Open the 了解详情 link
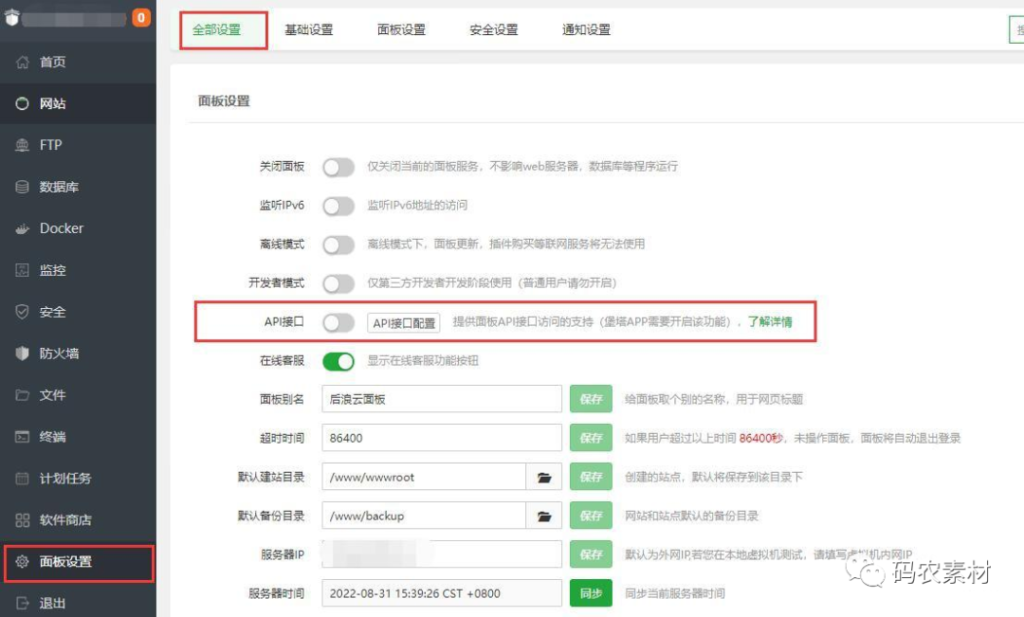Viewport: 1024px width, 617px height. tap(770, 323)
